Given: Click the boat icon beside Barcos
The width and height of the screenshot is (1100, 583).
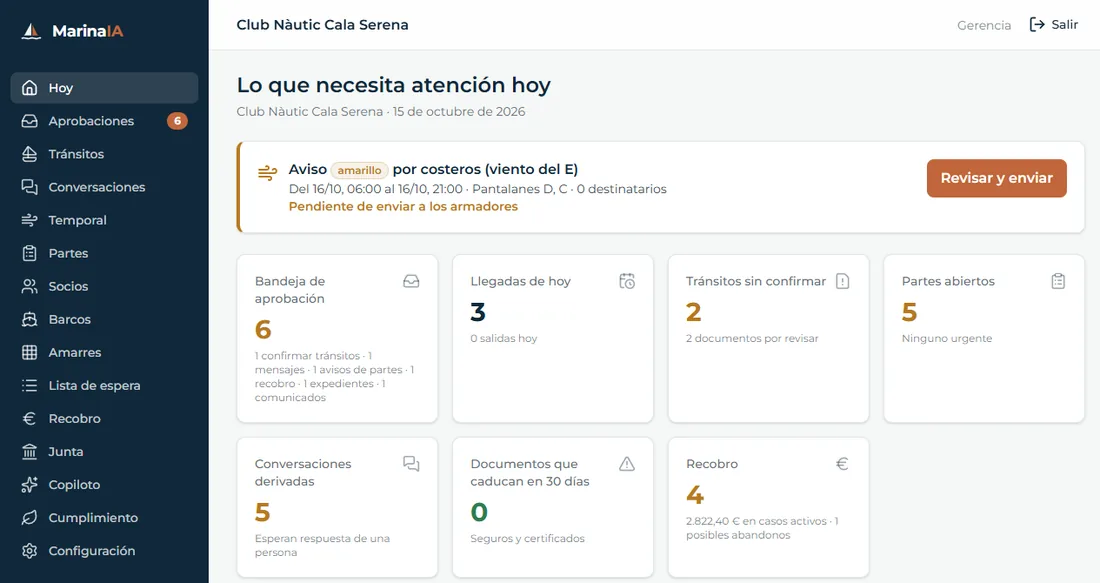Looking at the screenshot, I should pos(29,319).
